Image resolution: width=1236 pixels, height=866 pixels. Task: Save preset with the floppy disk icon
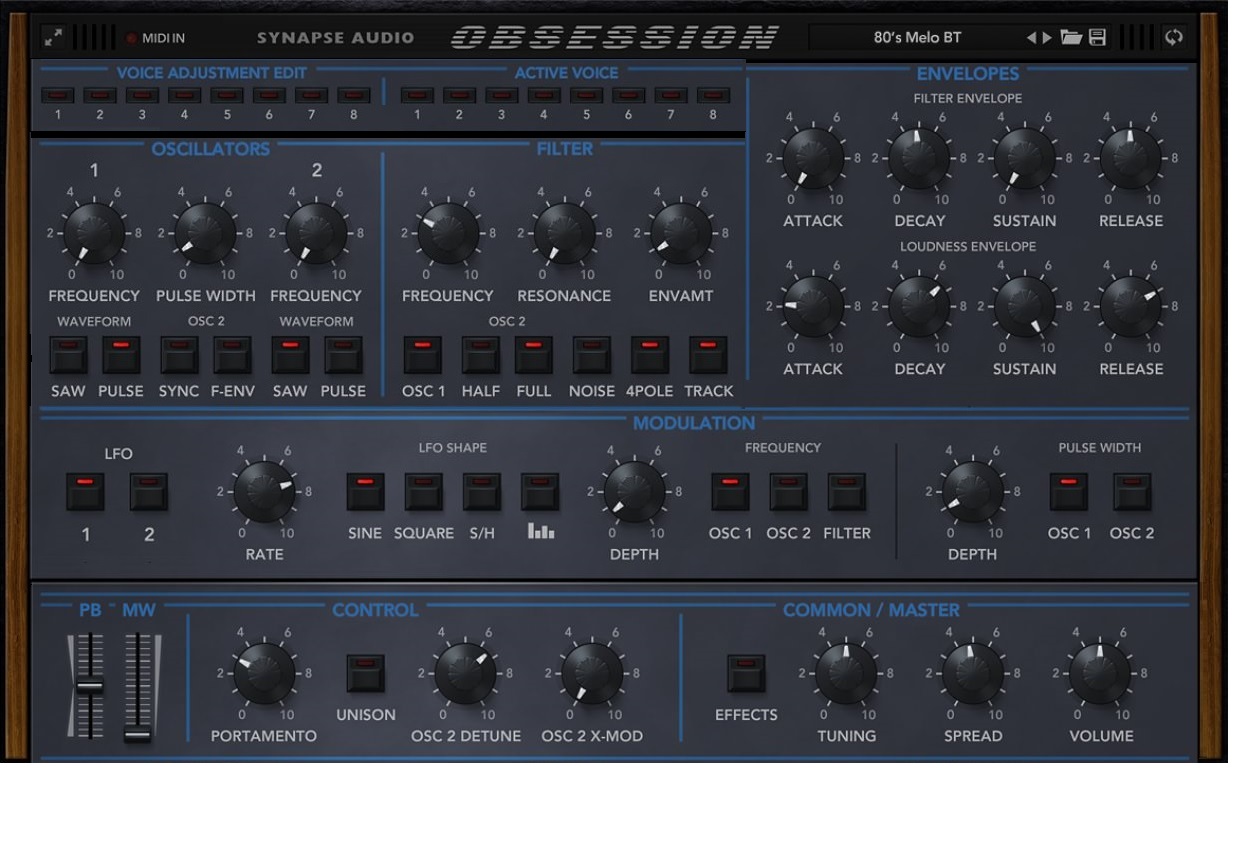click(x=1097, y=38)
